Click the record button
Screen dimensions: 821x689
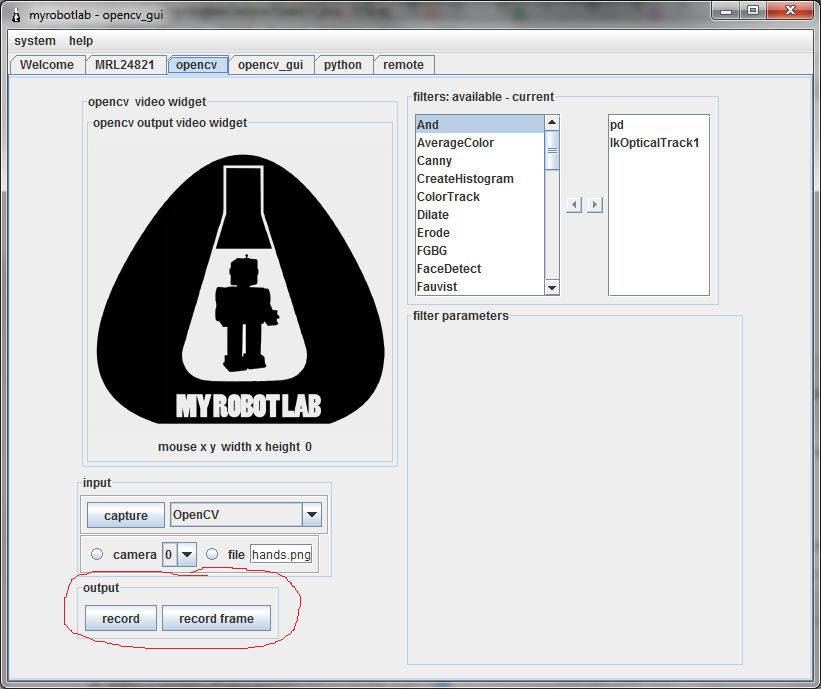point(121,618)
